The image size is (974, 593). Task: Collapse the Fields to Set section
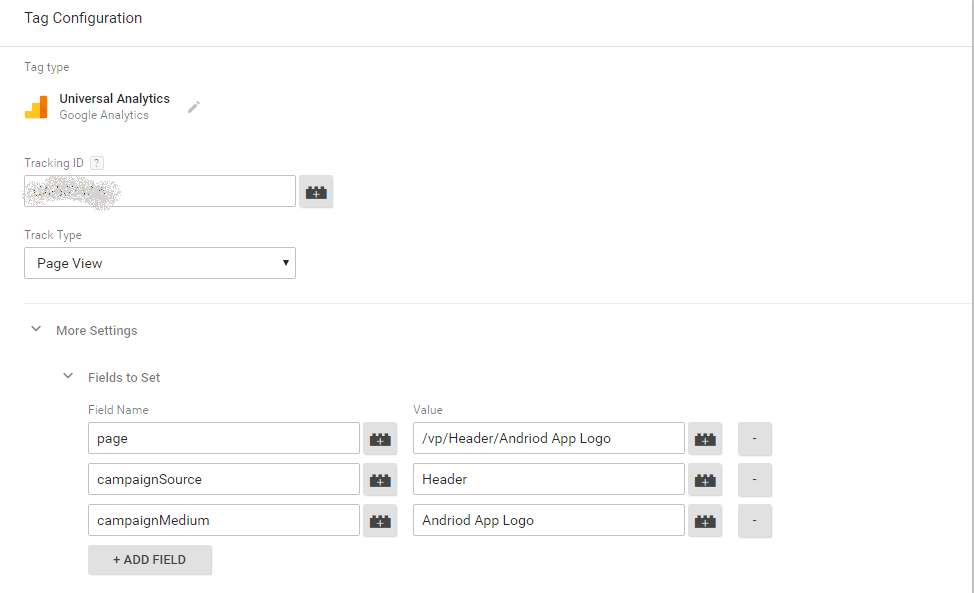pos(68,376)
